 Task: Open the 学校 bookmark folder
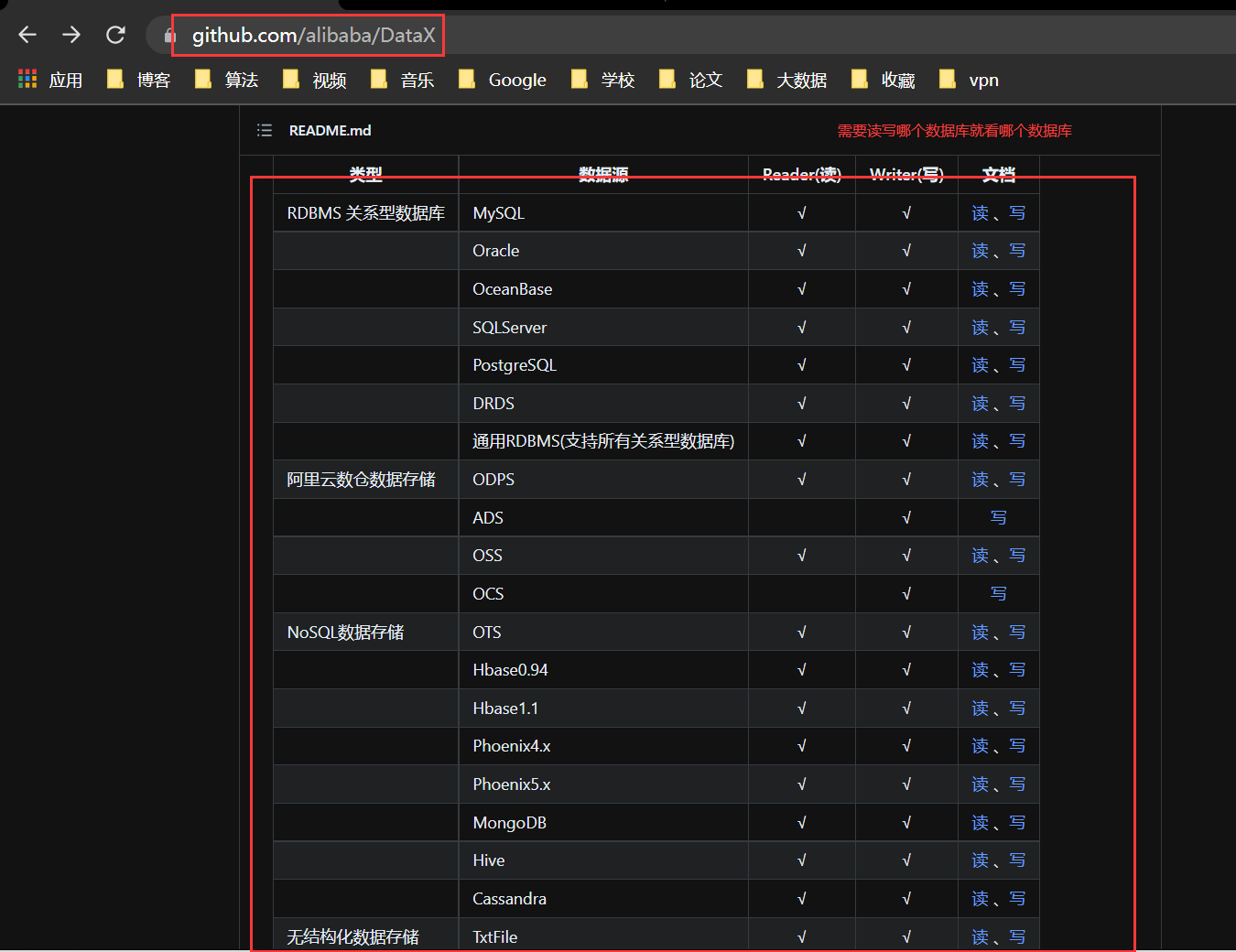coord(603,80)
